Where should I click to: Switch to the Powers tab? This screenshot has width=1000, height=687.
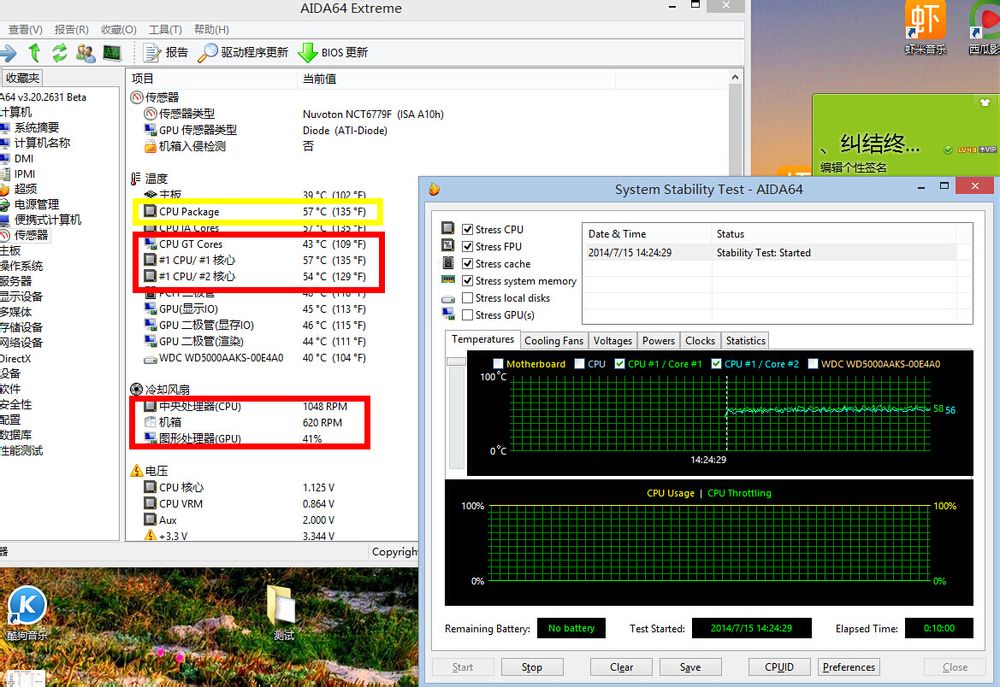(x=658, y=341)
